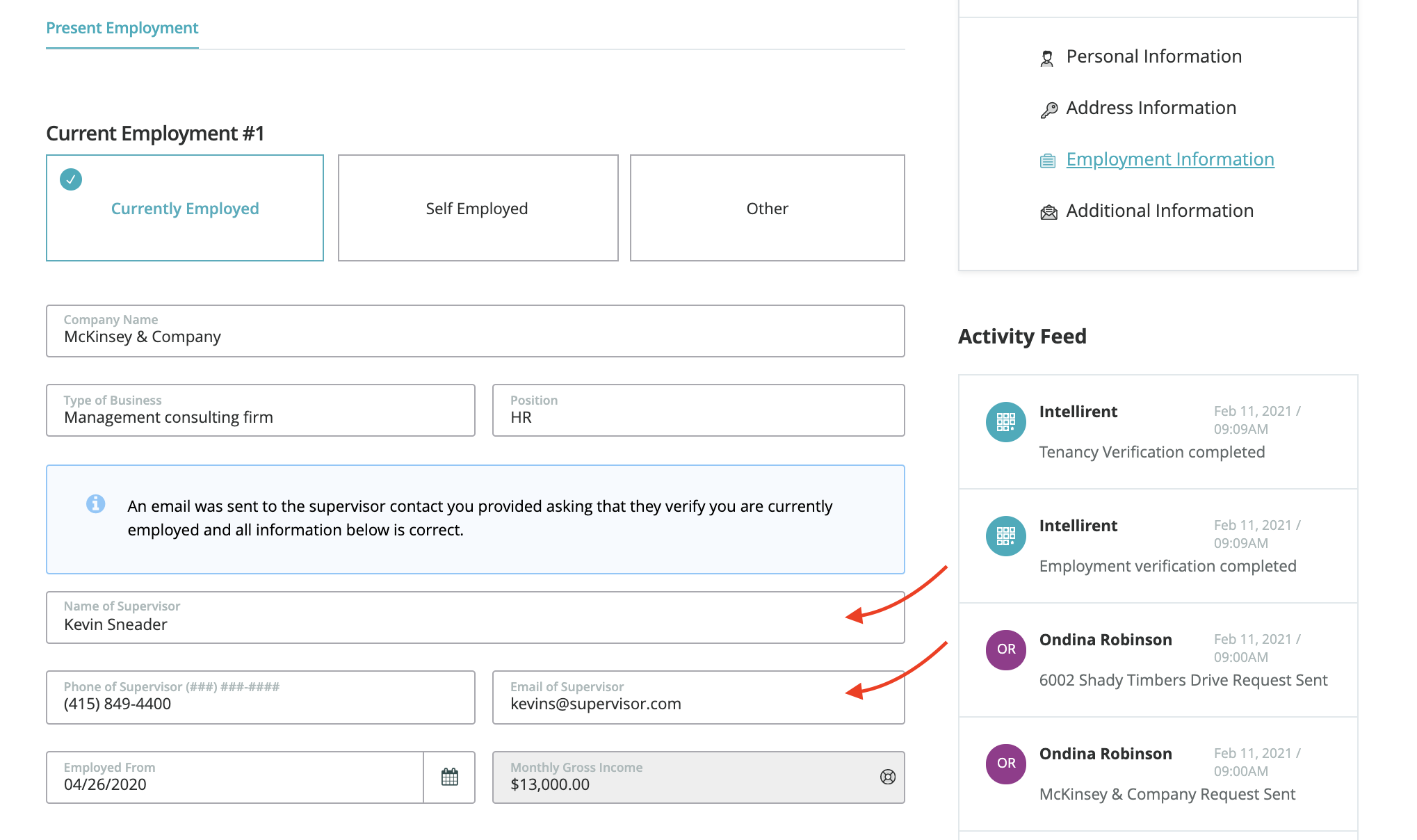
Task: Select the Self Employed option
Action: [x=478, y=208]
